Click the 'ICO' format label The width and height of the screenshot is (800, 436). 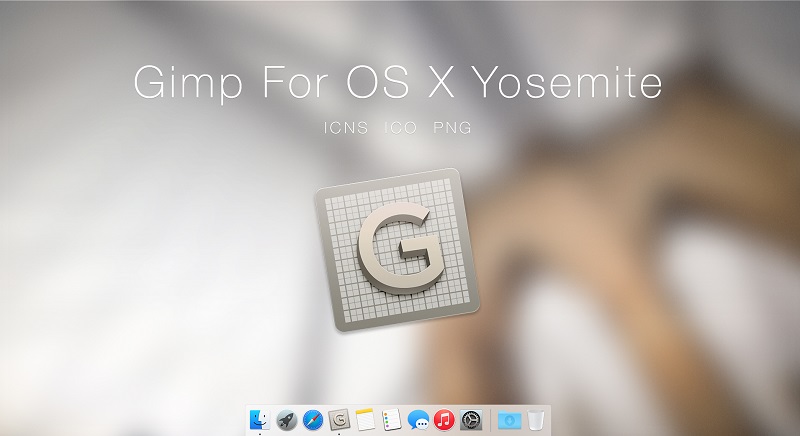(400, 127)
